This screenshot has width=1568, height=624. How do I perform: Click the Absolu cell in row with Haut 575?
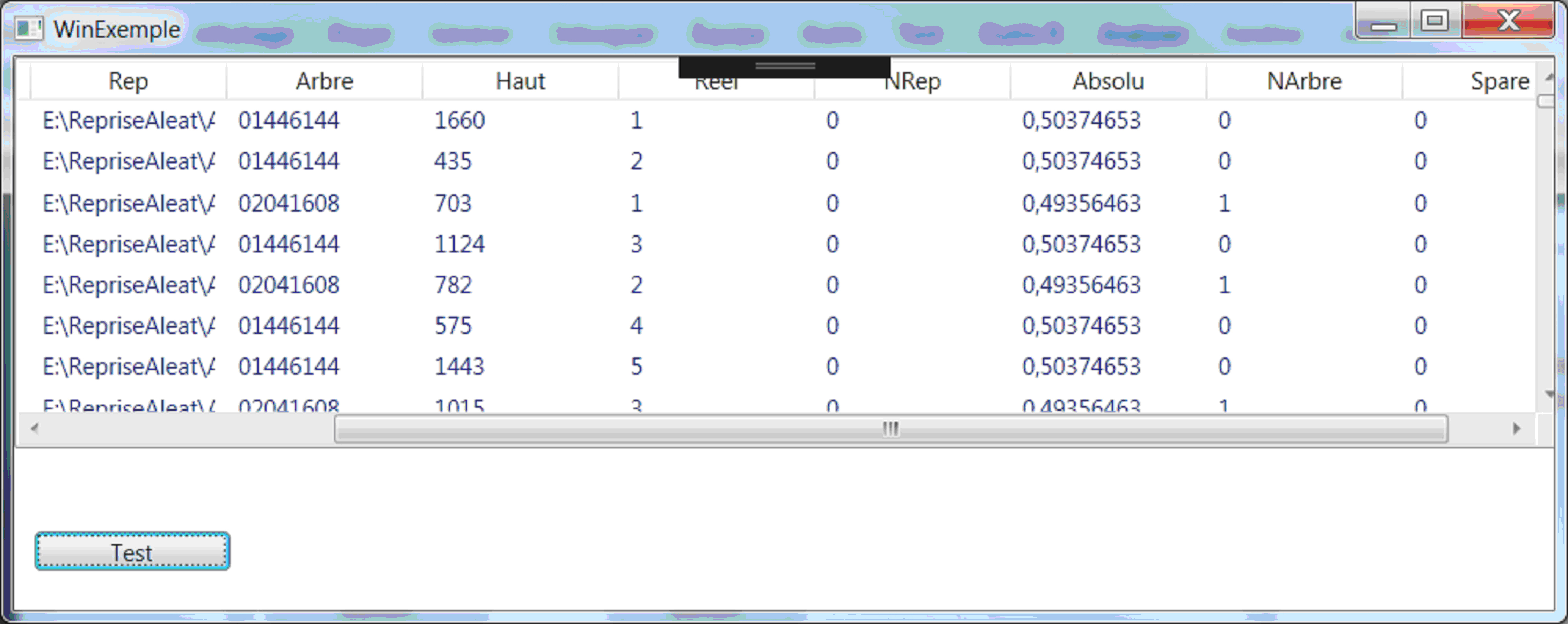[x=1080, y=326]
